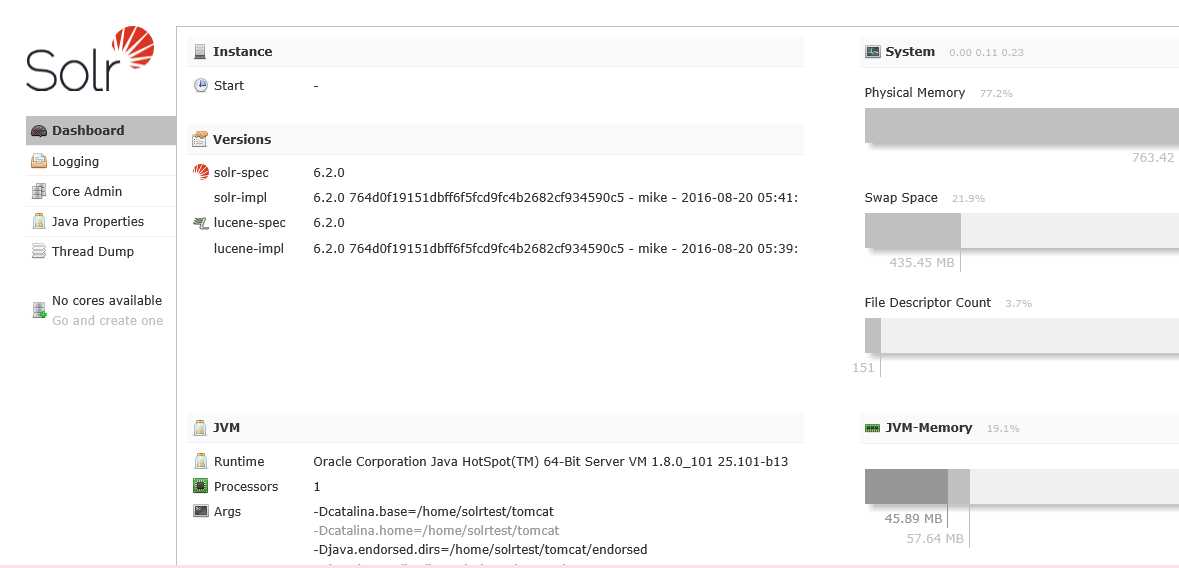Click the File Descriptor 3.7% label
1179x568 pixels.
coord(1019,304)
